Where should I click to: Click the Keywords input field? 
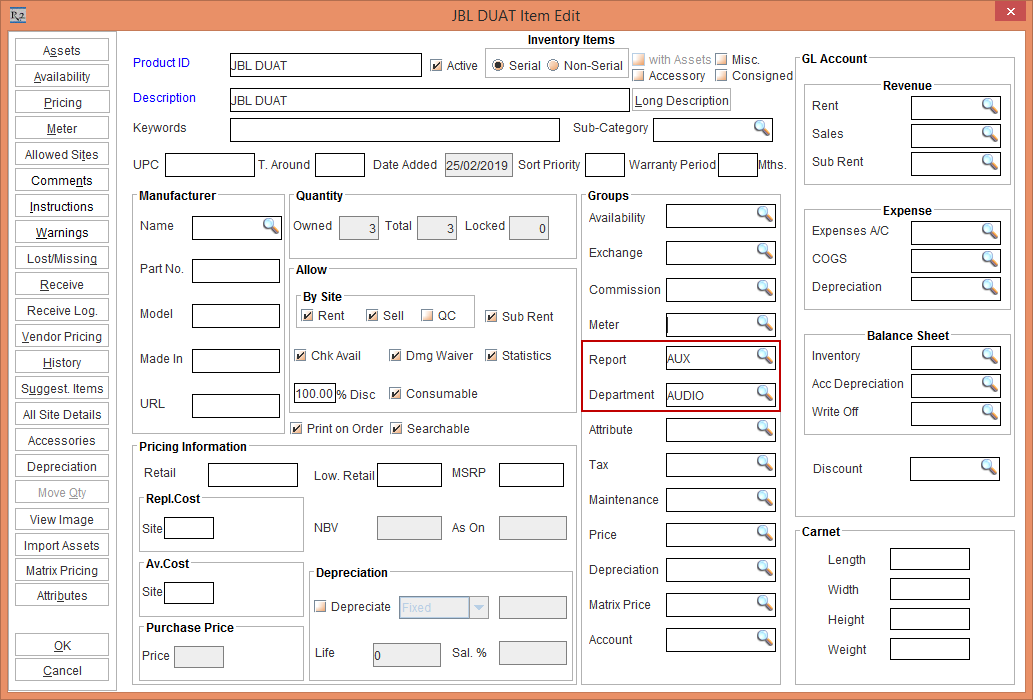point(395,130)
